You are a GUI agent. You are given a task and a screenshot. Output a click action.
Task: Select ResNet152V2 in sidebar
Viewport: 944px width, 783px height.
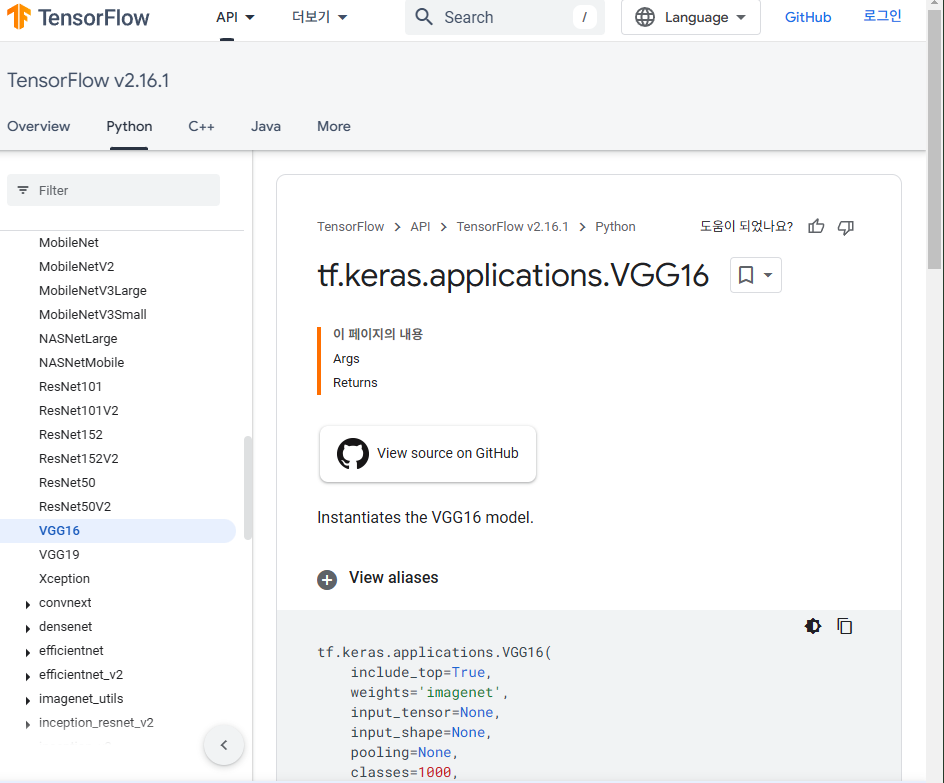point(79,459)
